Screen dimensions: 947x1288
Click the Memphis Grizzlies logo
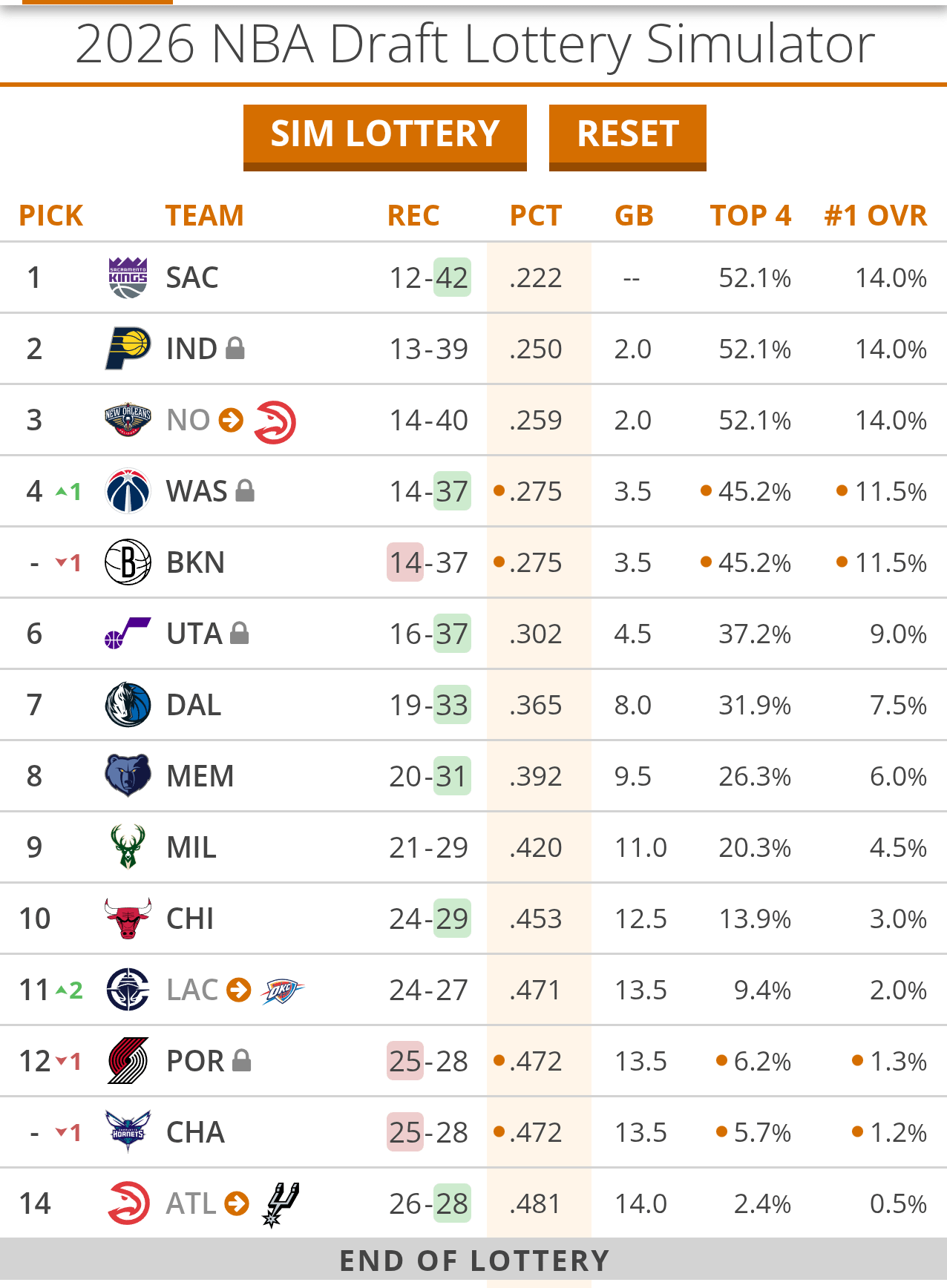[x=128, y=776]
